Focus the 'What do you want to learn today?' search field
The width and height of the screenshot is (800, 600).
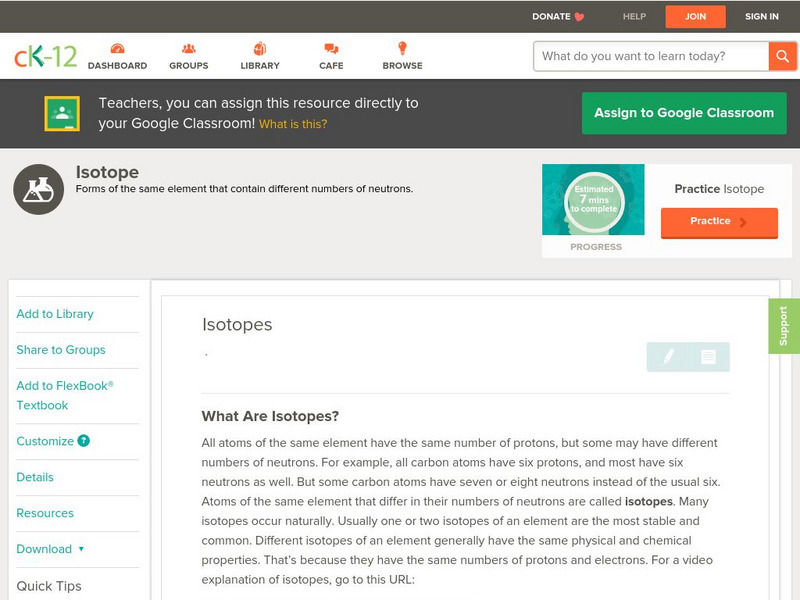coord(651,56)
